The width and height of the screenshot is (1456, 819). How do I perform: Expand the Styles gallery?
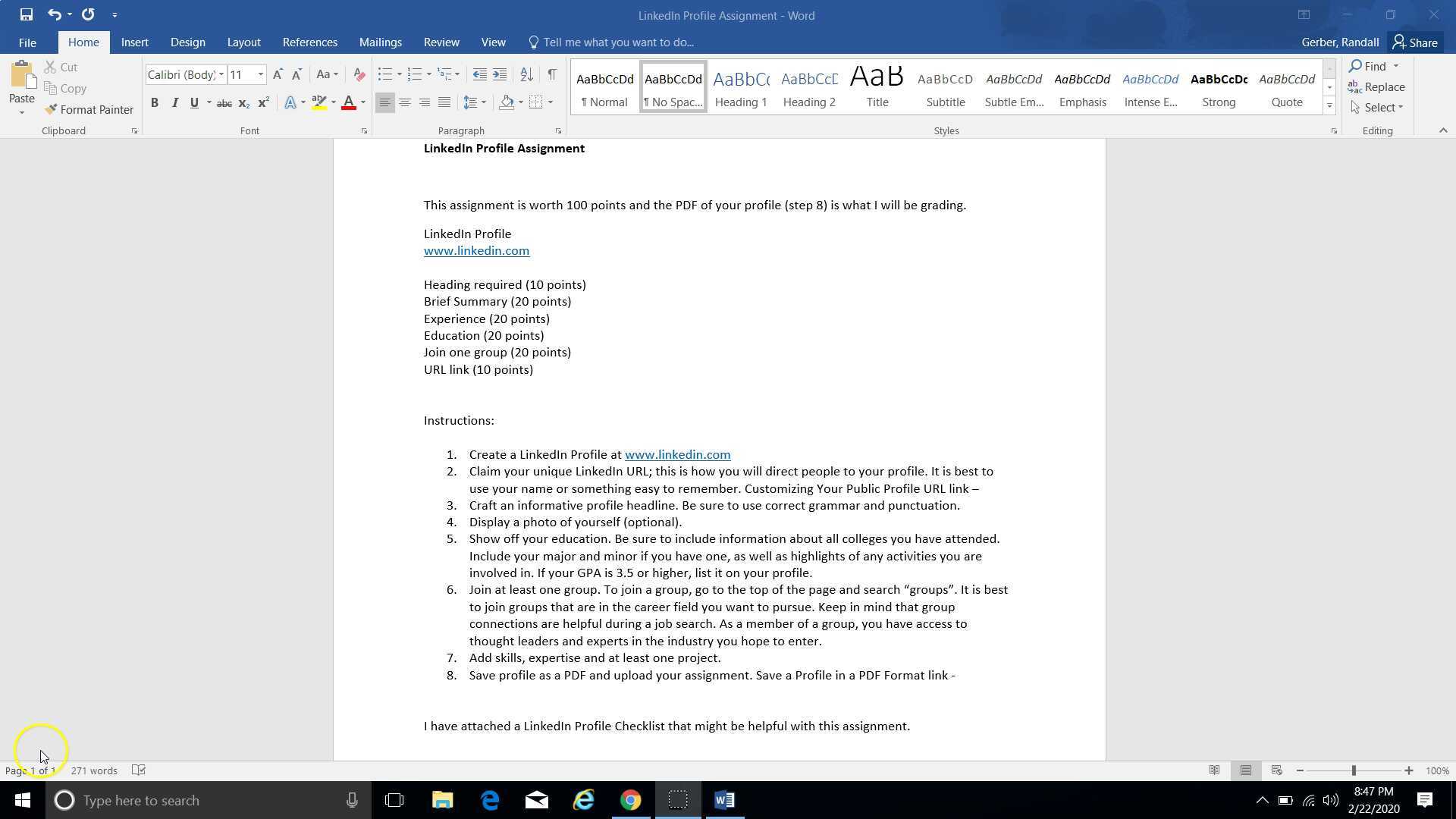1329,105
